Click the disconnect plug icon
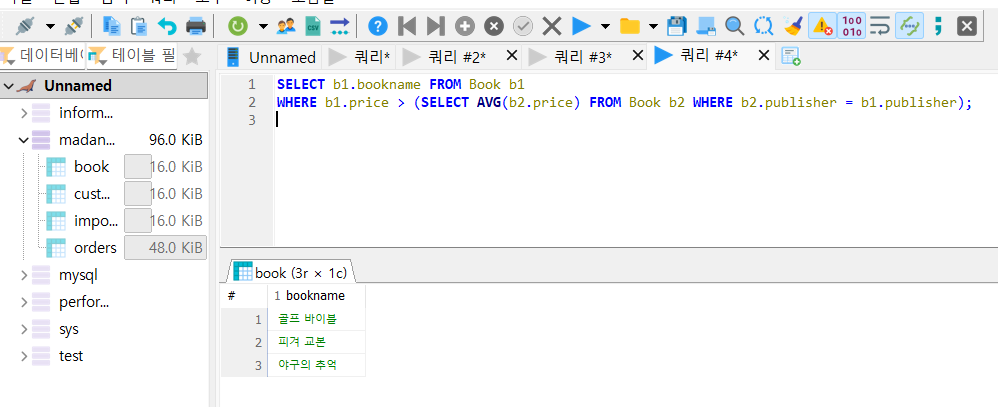 tap(74, 26)
